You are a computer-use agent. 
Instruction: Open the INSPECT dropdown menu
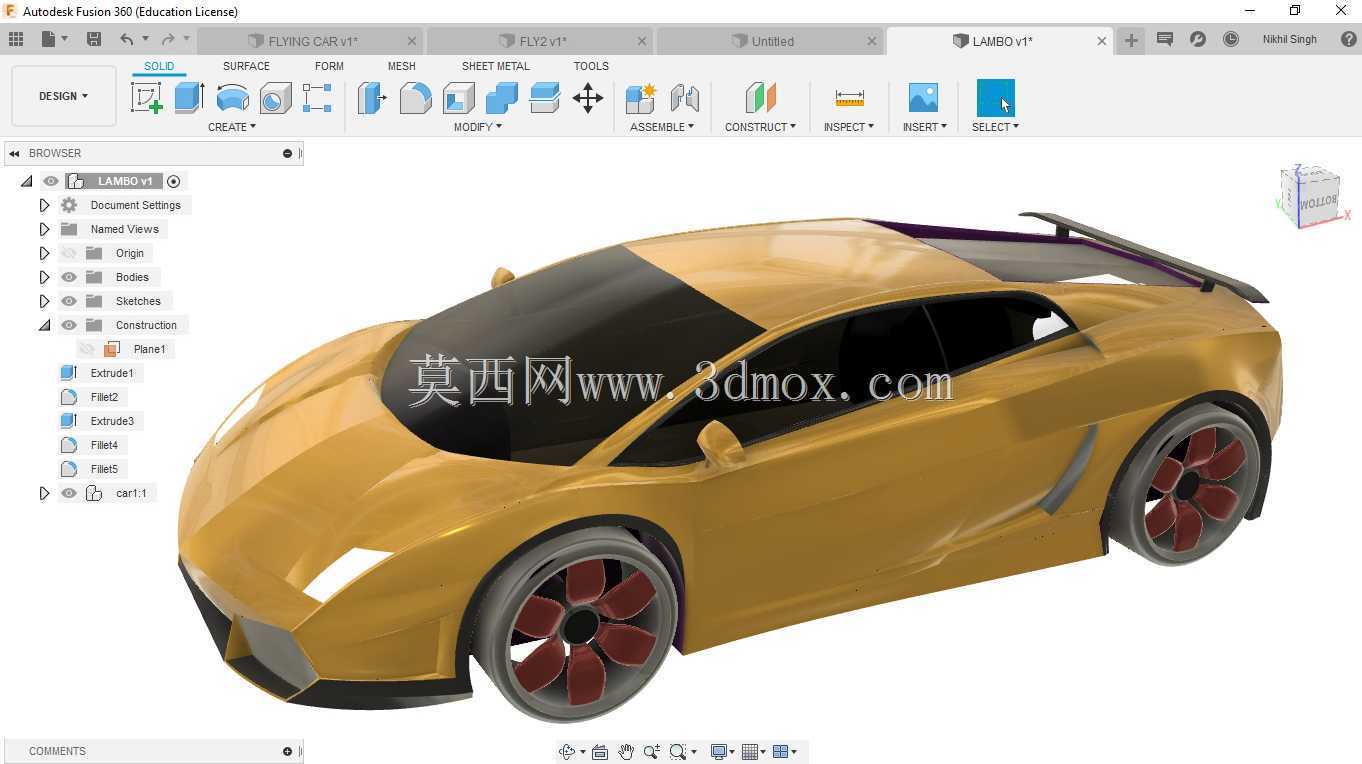pos(849,127)
